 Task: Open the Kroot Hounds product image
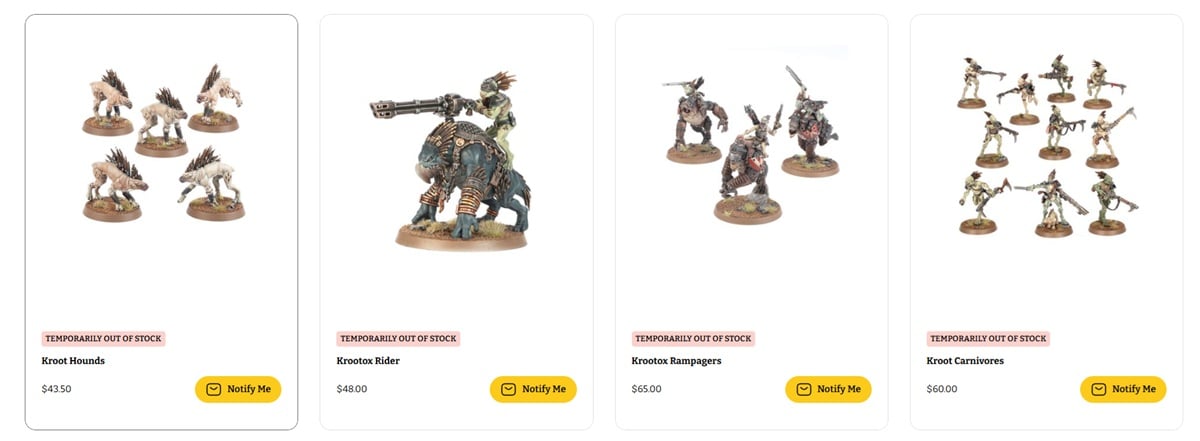(162, 143)
